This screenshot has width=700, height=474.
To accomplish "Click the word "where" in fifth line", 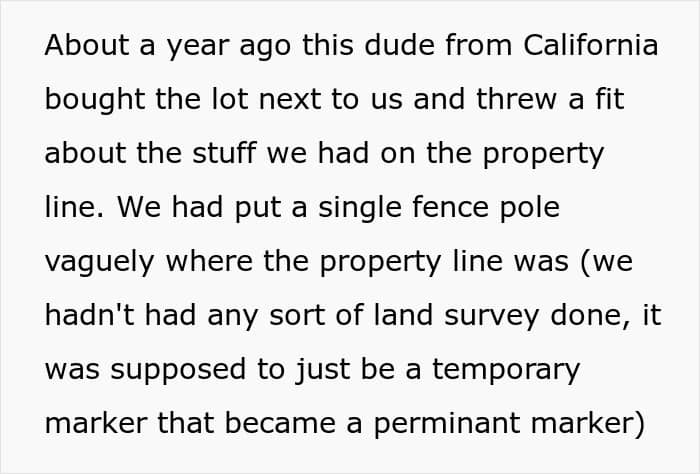I will (x=209, y=261).
